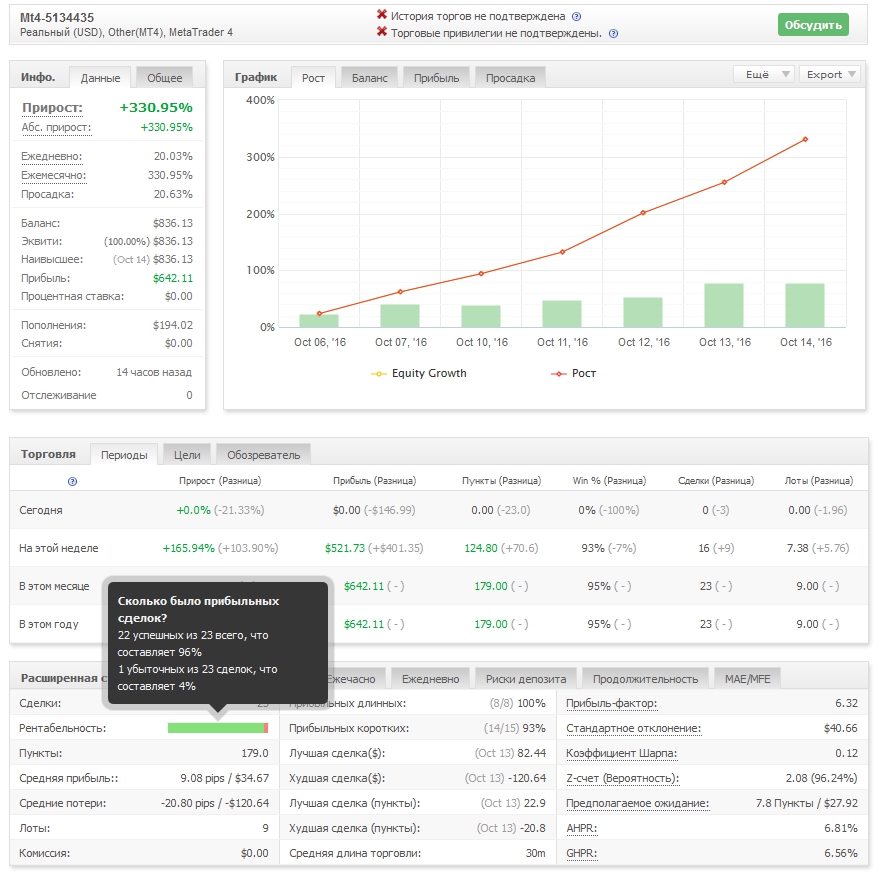Click the Прирост (Разница) column header
The width and height of the screenshot is (882, 879).
(x=220, y=481)
